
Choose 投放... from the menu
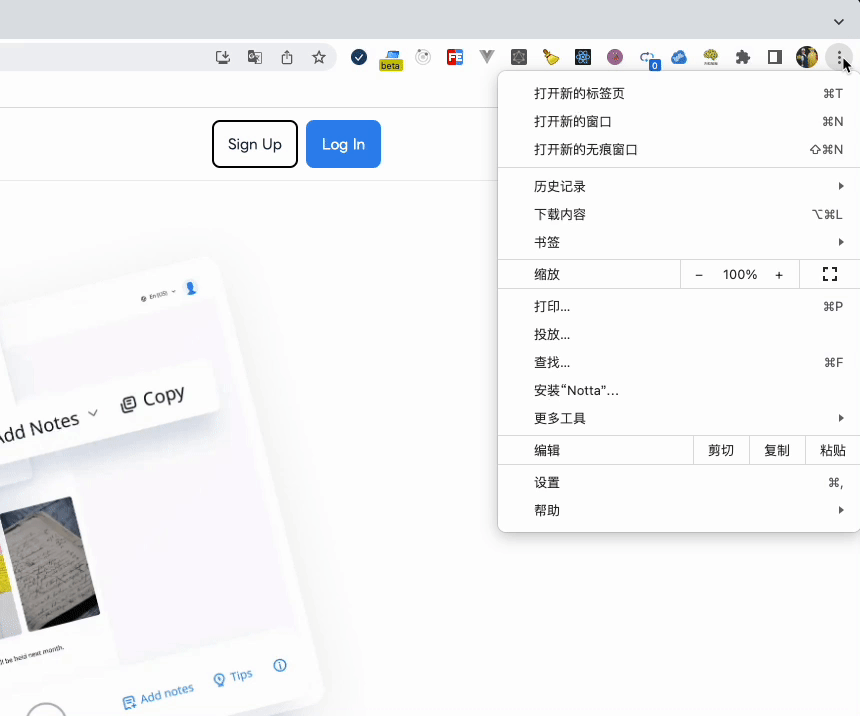tap(679, 335)
